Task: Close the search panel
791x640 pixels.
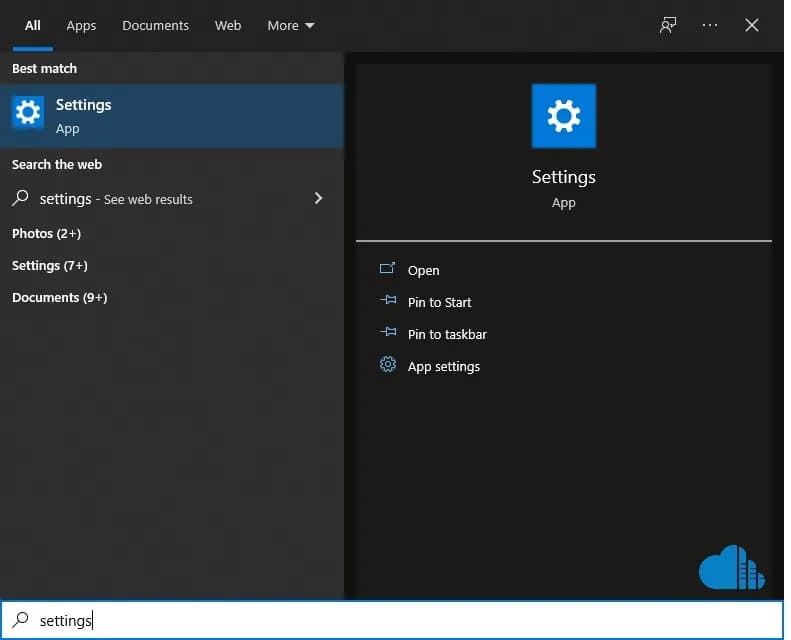Action: coord(752,25)
